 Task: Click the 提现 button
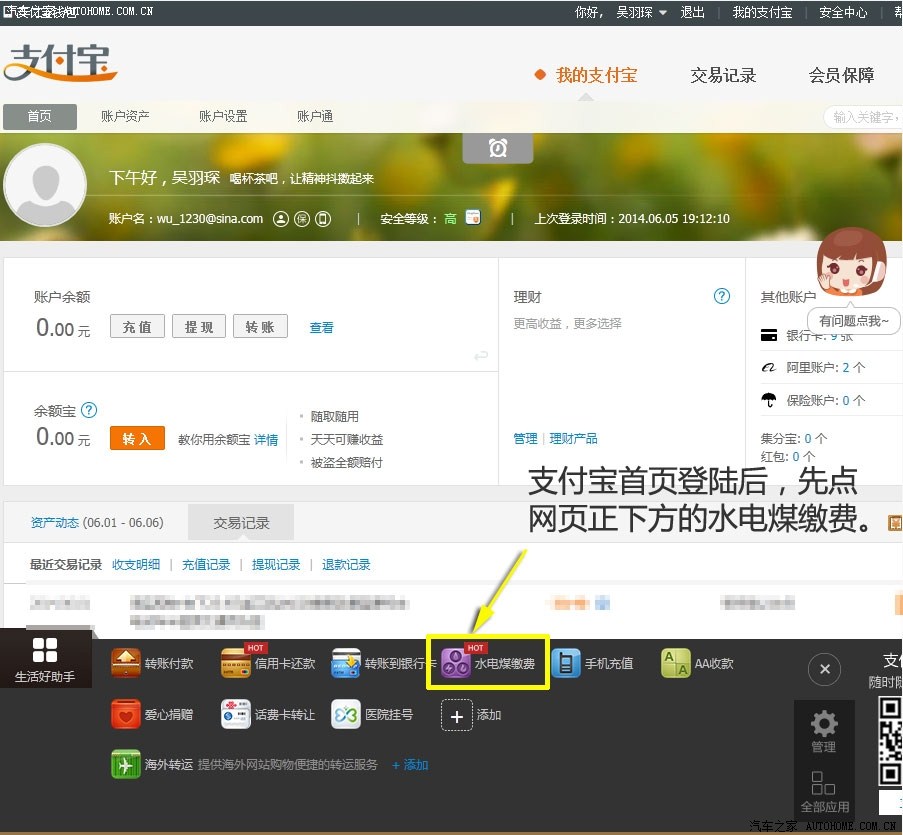coord(199,327)
